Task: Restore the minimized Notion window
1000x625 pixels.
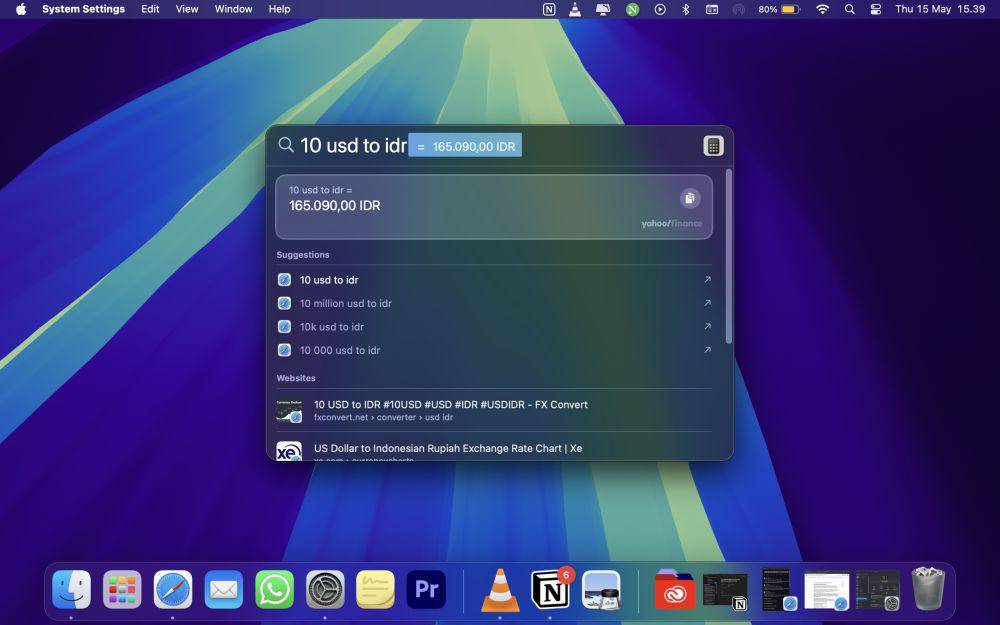Action: pyautogui.click(x=725, y=590)
